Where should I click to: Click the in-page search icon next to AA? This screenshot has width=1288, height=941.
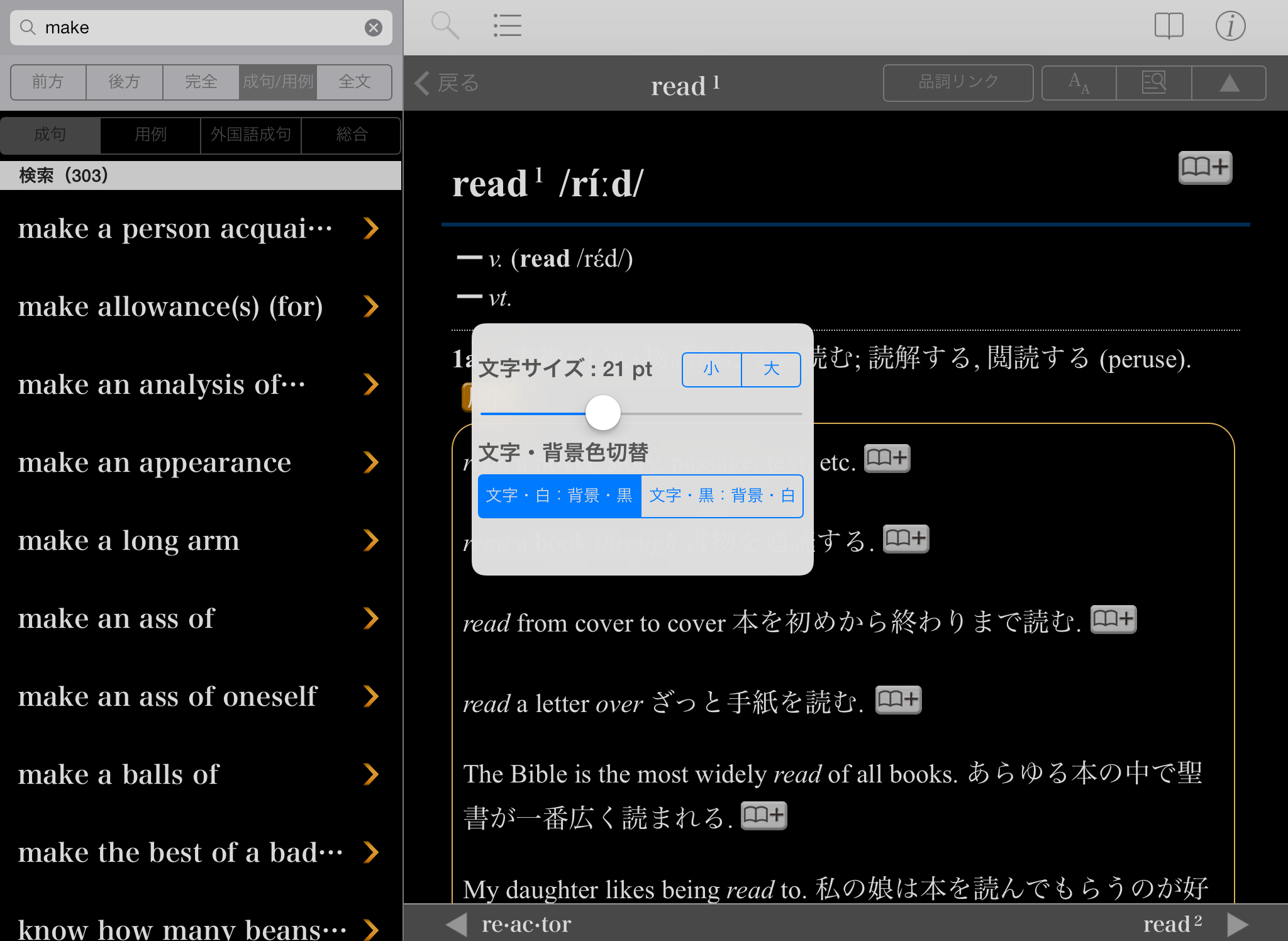point(1153,82)
